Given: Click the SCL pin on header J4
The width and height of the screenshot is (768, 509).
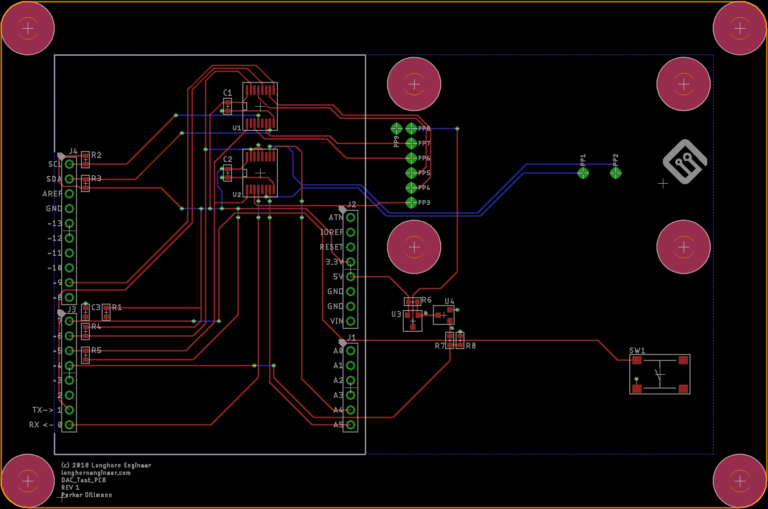Looking at the screenshot, I should 69,164.
